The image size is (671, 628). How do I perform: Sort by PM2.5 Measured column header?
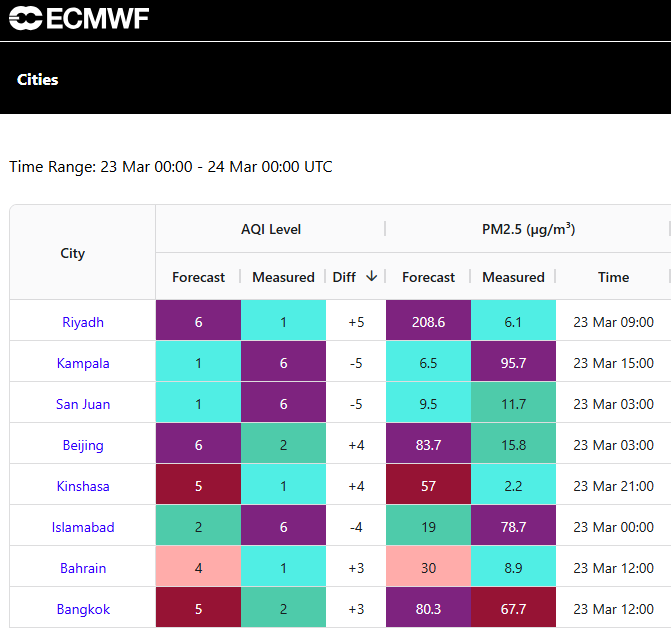pyautogui.click(x=513, y=277)
